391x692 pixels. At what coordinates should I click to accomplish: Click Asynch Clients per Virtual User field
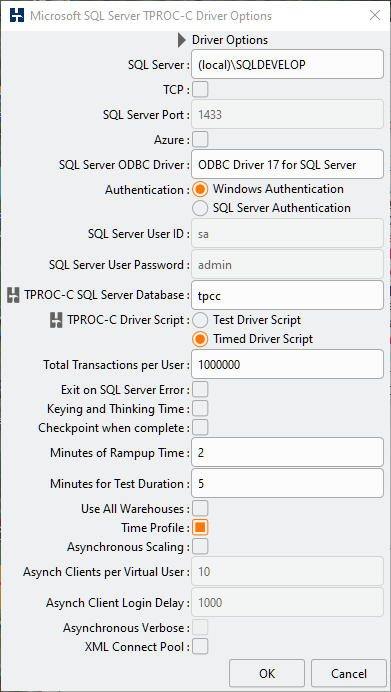[x=287, y=572]
